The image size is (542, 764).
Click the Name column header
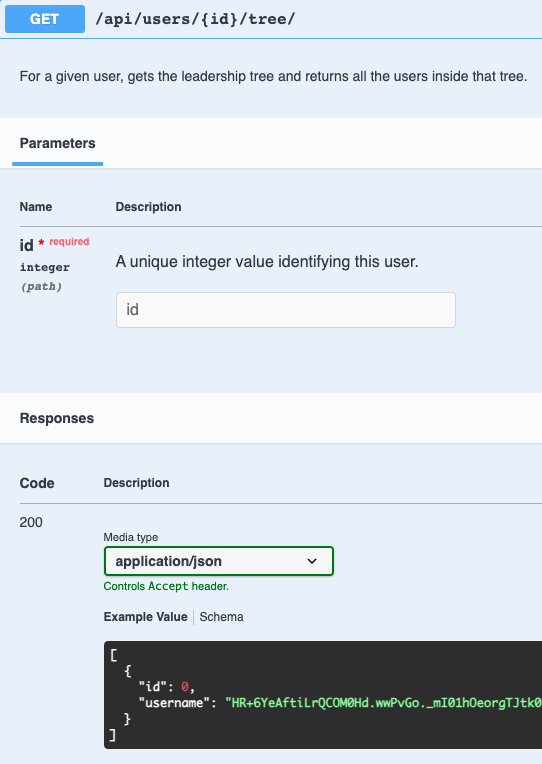pyautogui.click(x=36, y=207)
